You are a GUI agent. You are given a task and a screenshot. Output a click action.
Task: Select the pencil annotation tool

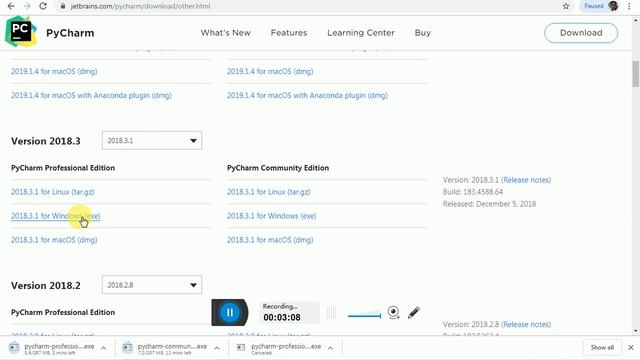414,312
